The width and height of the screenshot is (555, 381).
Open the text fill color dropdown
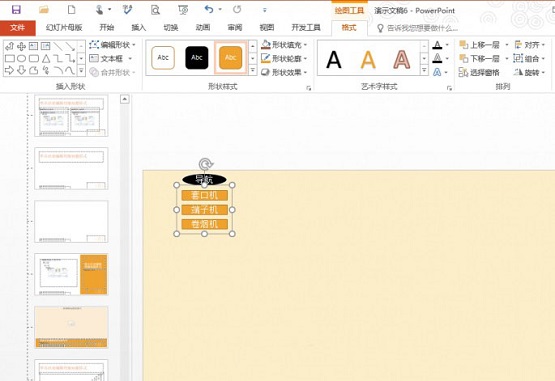click(x=447, y=45)
